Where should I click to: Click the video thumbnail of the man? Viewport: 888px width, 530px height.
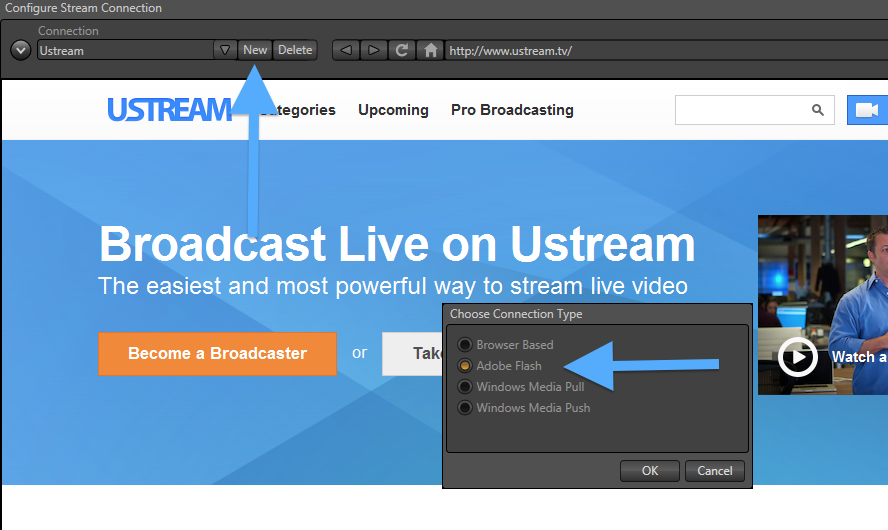823,305
